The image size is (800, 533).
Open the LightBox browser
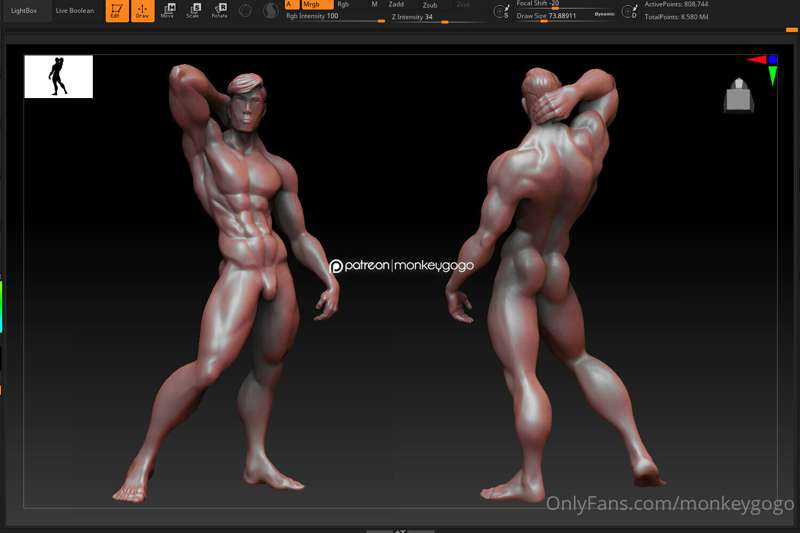(24, 10)
